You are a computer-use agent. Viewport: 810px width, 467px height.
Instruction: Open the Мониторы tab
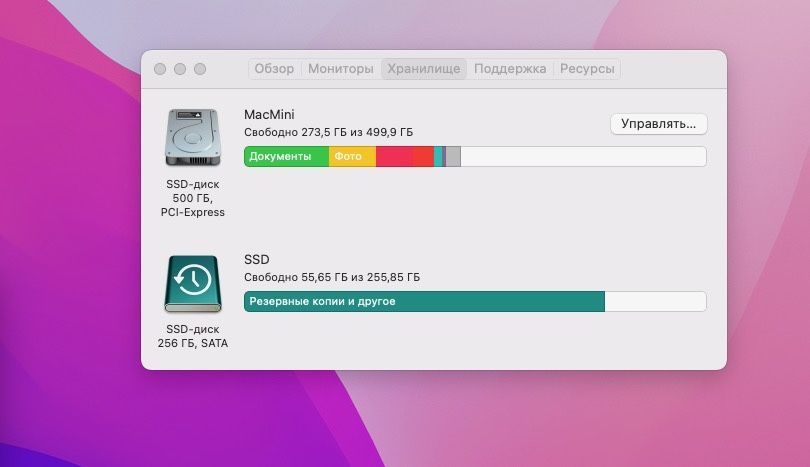point(340,69)
